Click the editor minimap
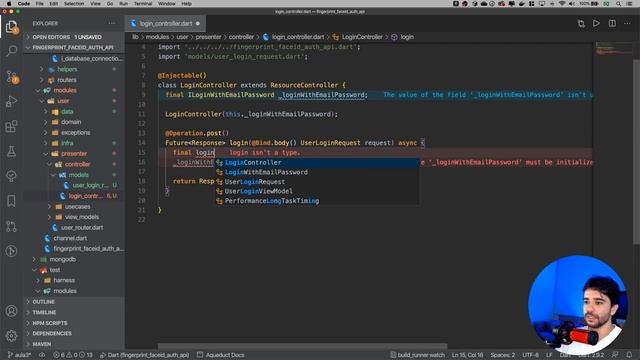The image size is (640, 360). click(x=614, y=49)
